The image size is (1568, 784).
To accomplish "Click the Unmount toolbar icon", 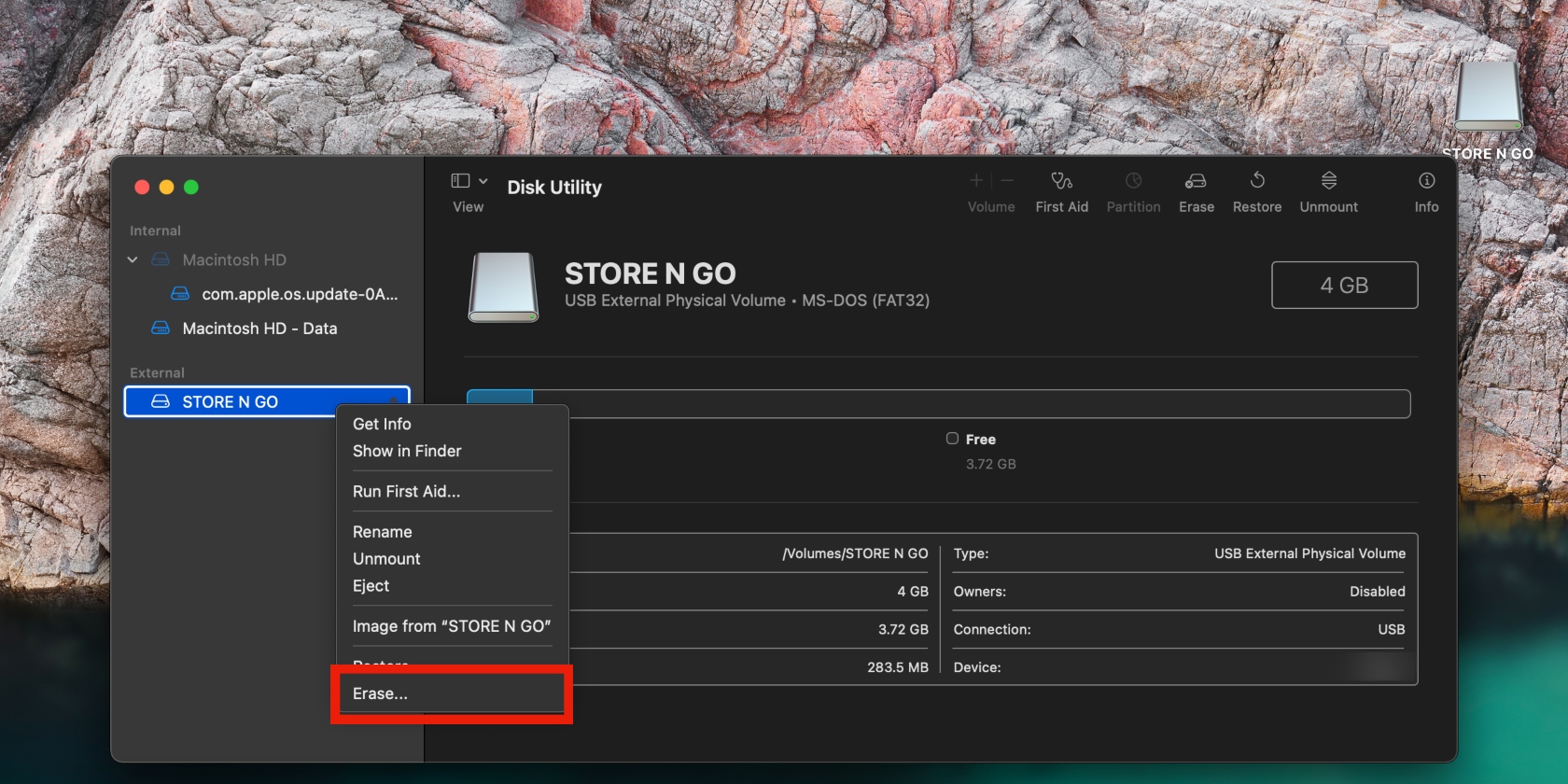I will (1329, 180).
